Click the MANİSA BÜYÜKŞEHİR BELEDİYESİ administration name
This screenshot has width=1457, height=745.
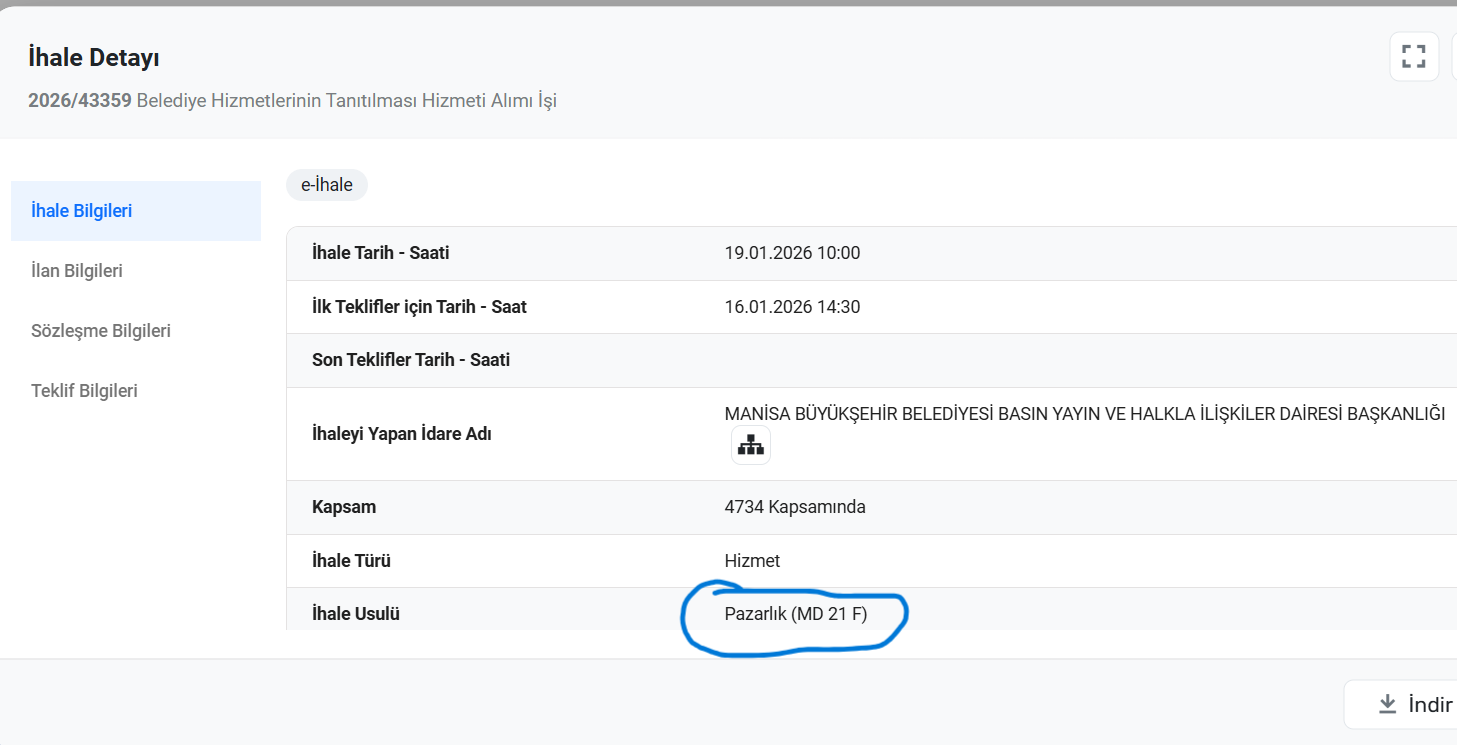1085,414
